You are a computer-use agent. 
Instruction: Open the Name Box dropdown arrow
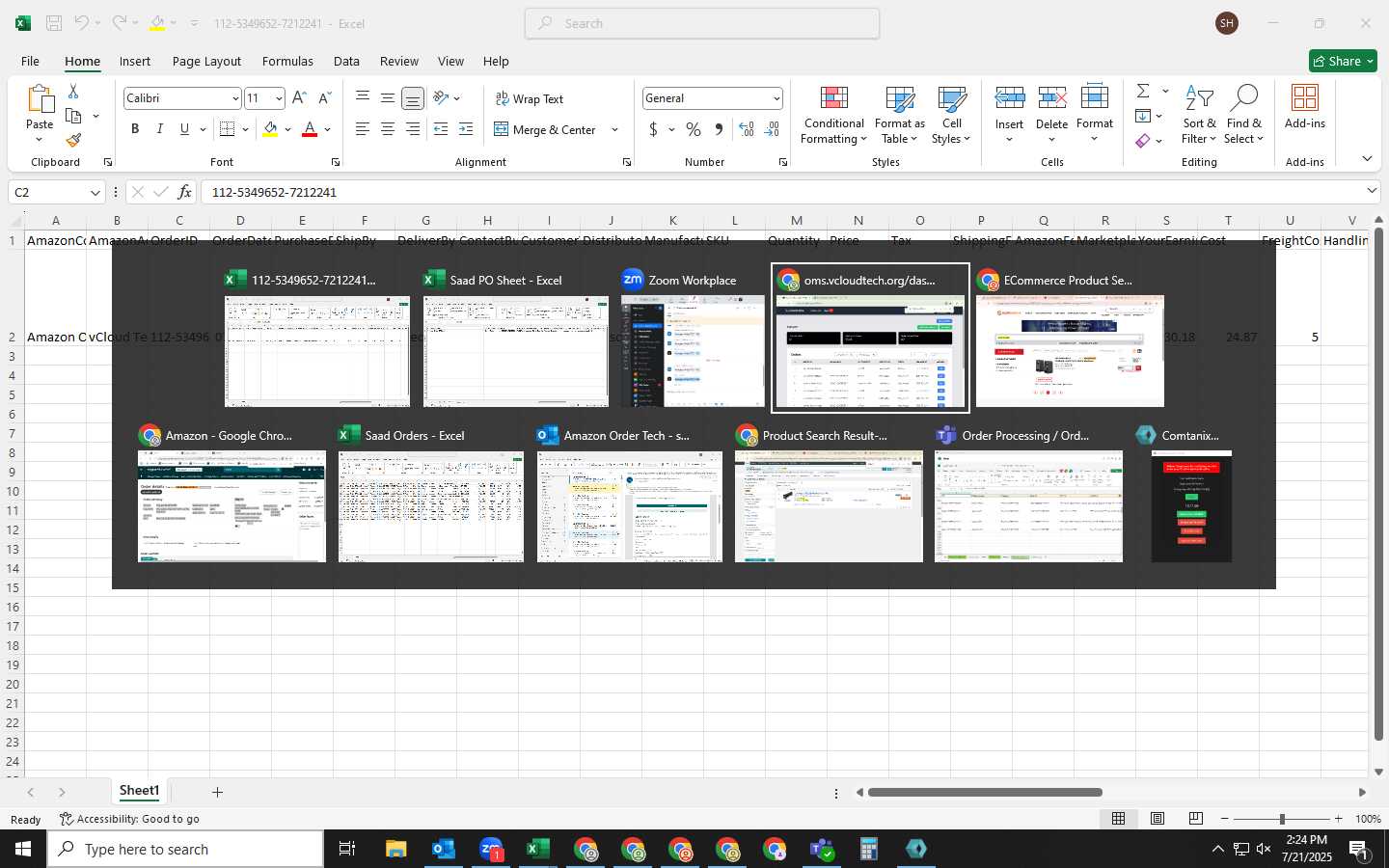click(x=95, y=192)
